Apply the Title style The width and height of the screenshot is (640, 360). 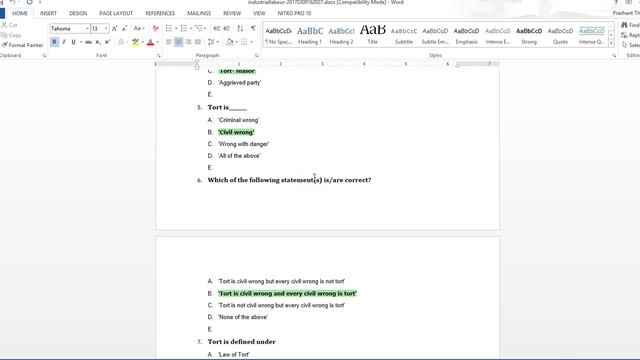[x=372, y=35]
